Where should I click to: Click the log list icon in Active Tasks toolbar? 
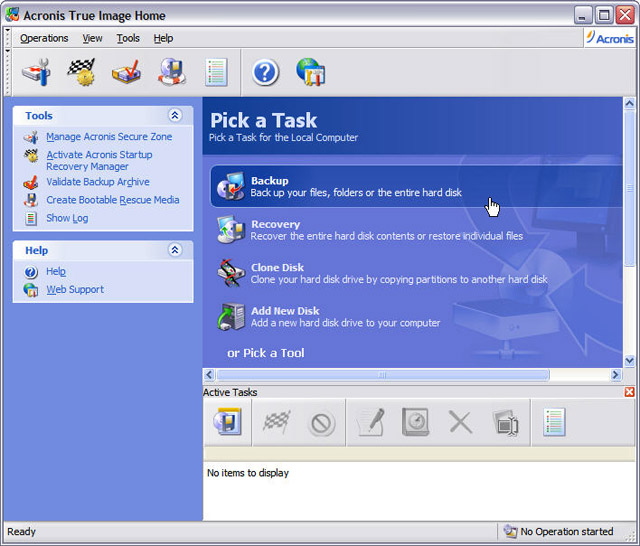pyautogui.click(x=554, y=422)
